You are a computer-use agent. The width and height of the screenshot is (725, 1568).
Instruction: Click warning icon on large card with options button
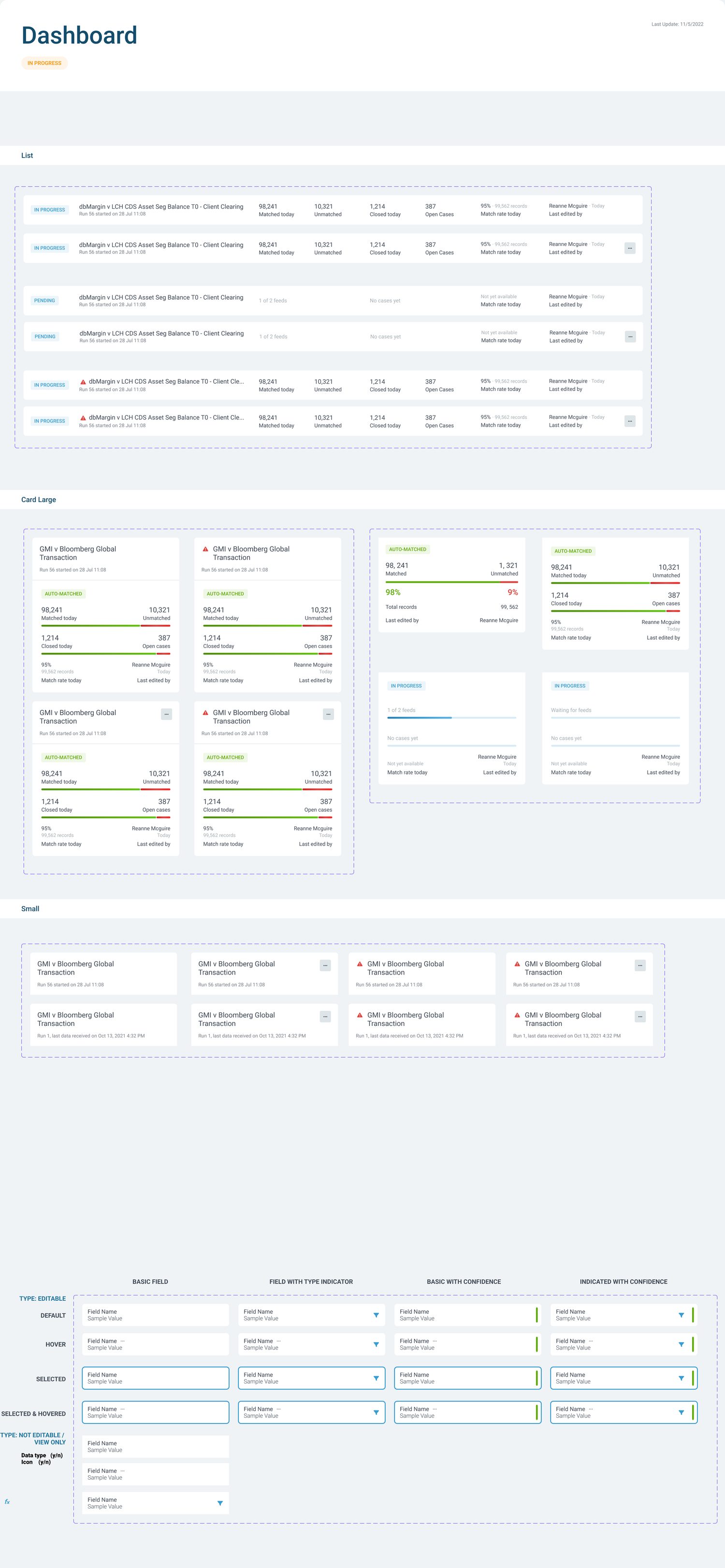[x=206, y=713]
